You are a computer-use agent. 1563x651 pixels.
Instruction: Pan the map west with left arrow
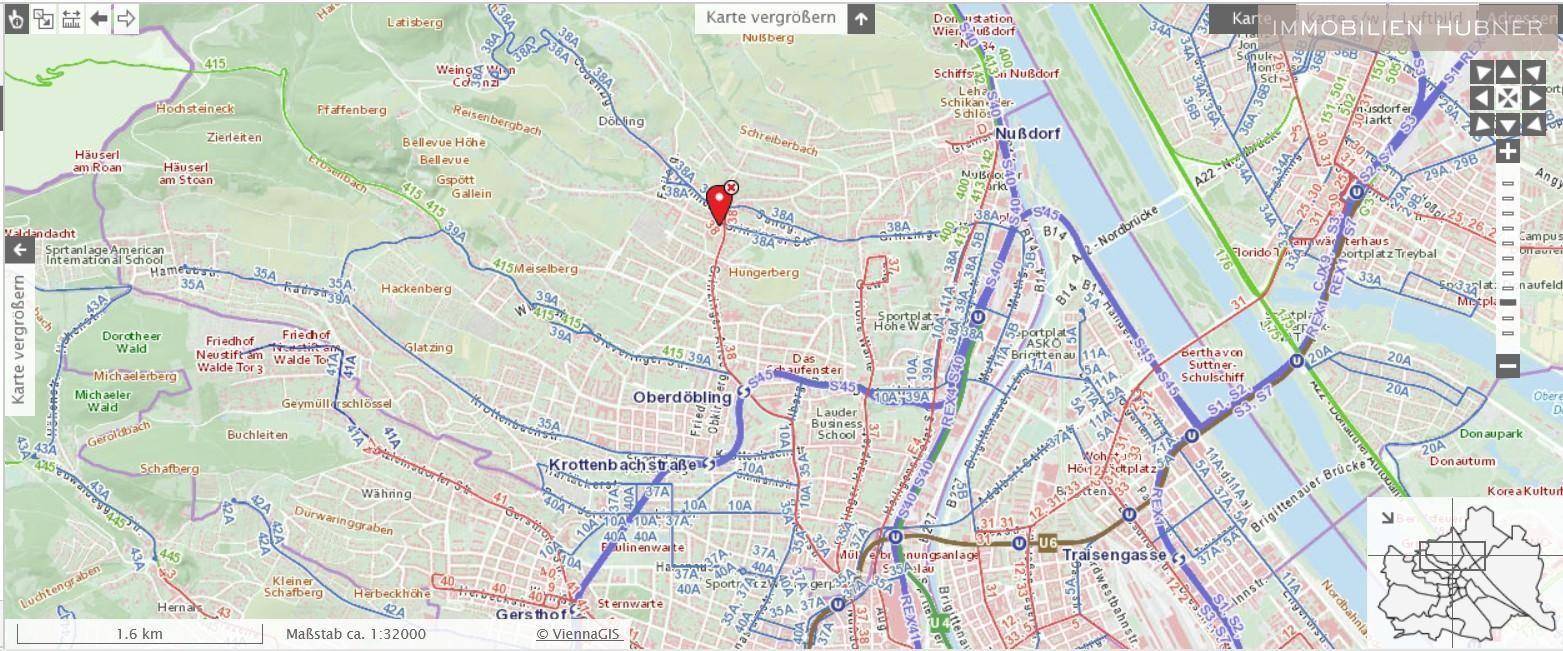pyautogui.click(x=1482, y=98)
